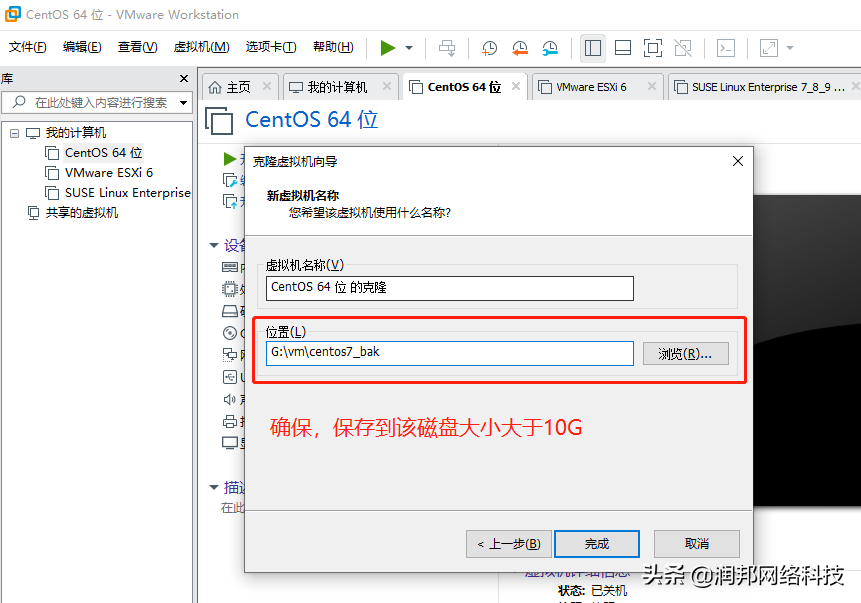This screenshot has height=603, width=861.
Task: Open the 编辑(E) menu
Action: pos(82,47)
